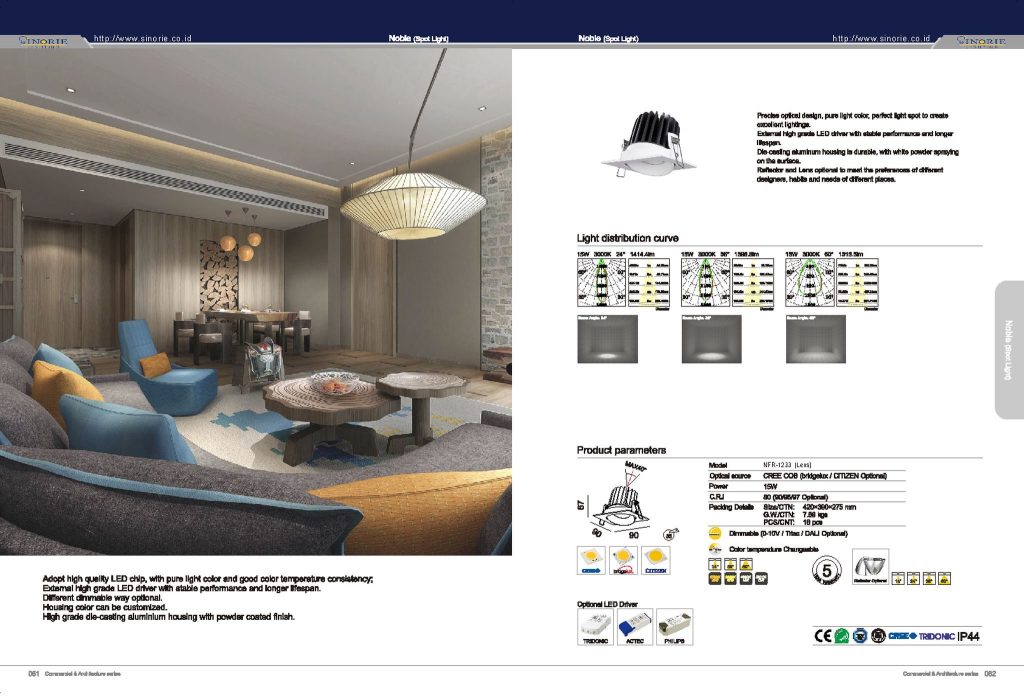The width and height of the screenshot is (1024, 700).
Task: Open the sinorie.co.id link at top right
Action: (x=881, y=38)
